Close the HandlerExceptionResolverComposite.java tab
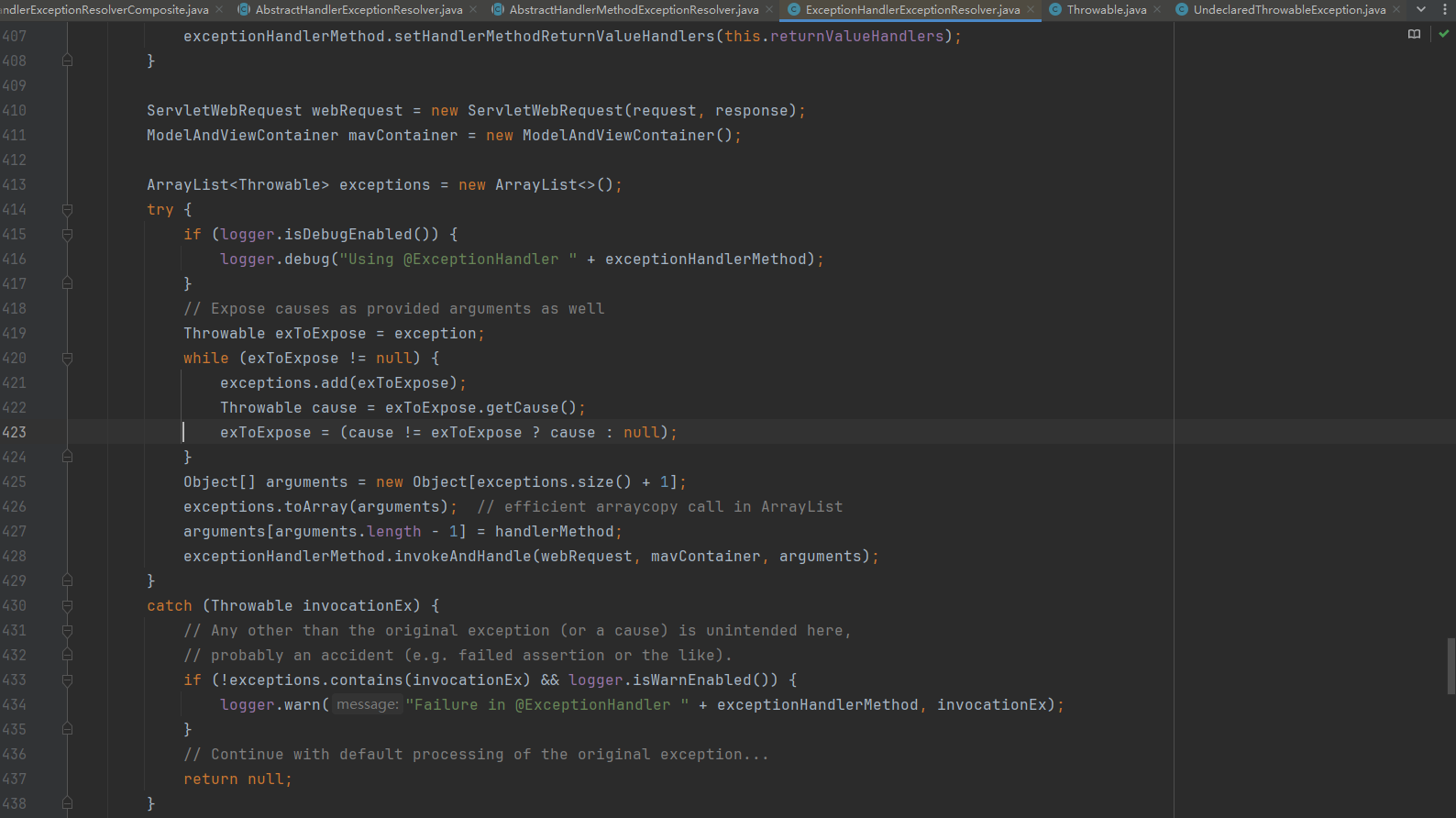 click(x=219, y=9)
